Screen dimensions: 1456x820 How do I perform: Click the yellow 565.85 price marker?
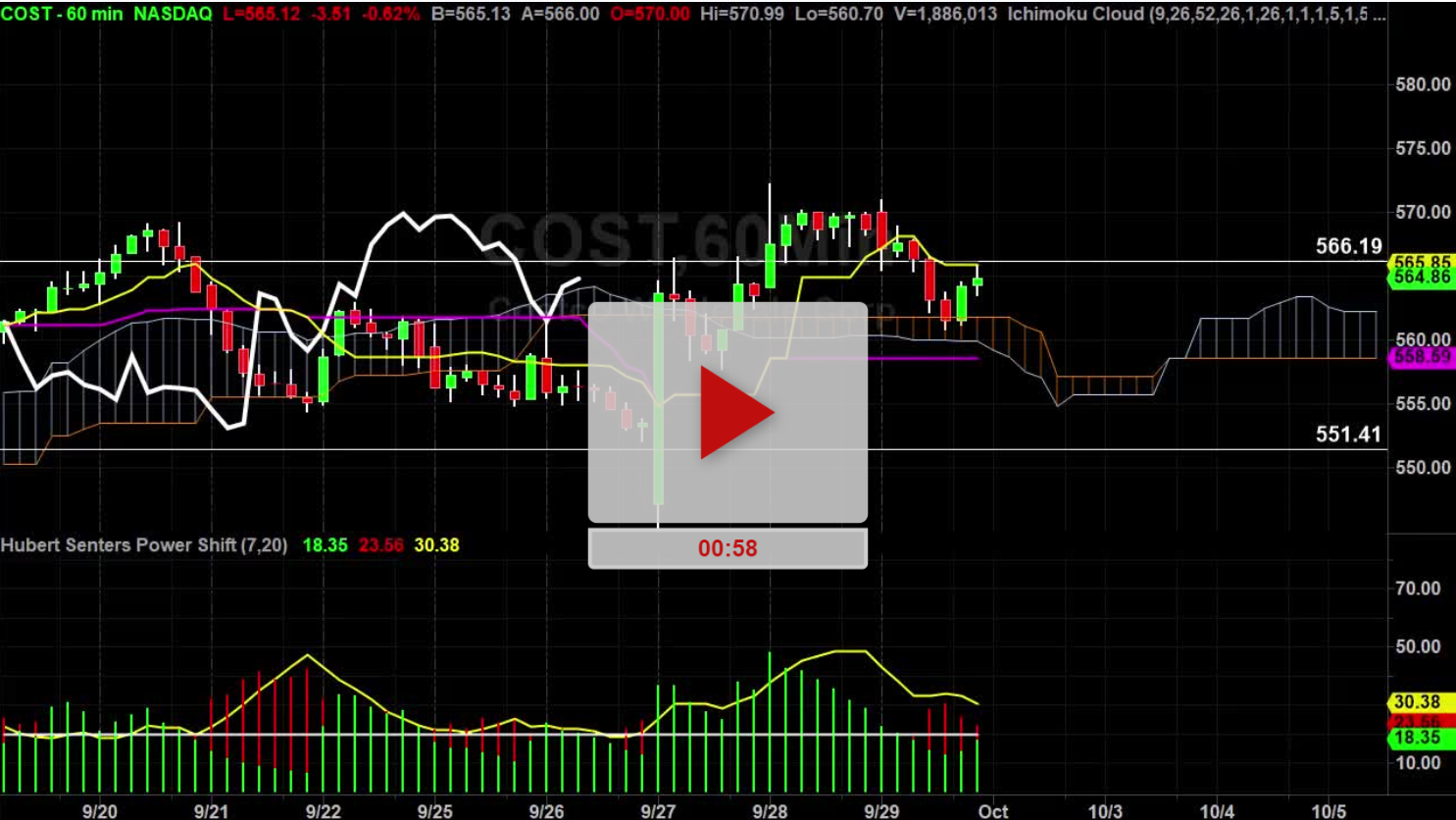(x=1423, y=263)
